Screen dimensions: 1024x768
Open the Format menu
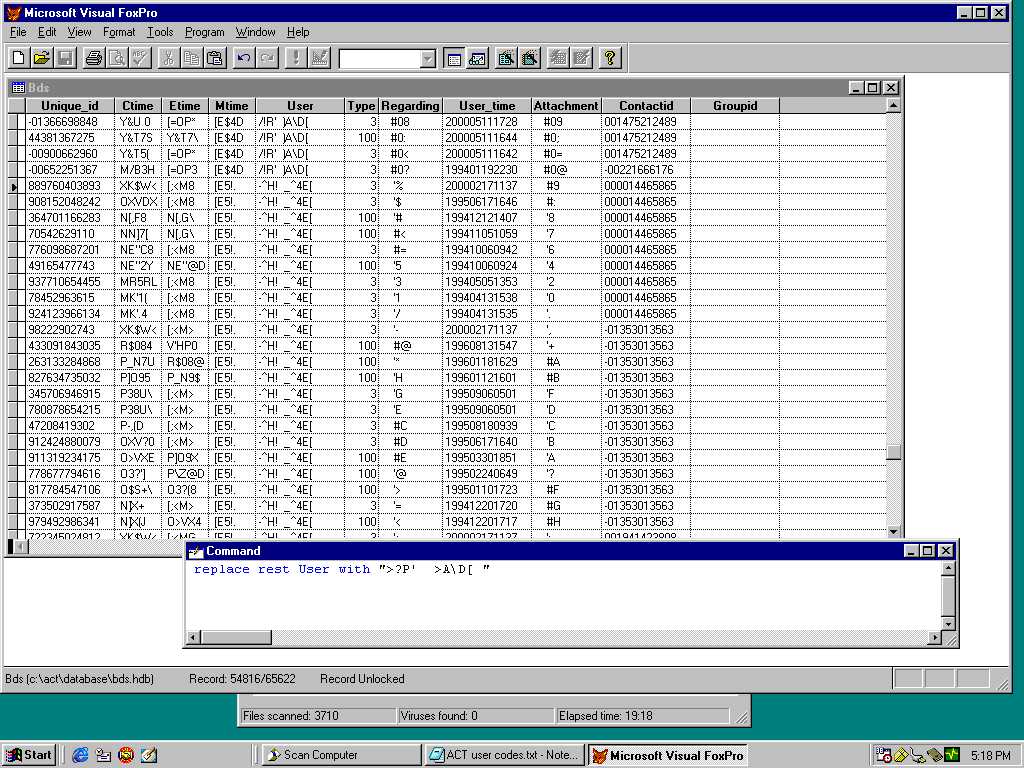pyautogui.click(x=119, y=32)
